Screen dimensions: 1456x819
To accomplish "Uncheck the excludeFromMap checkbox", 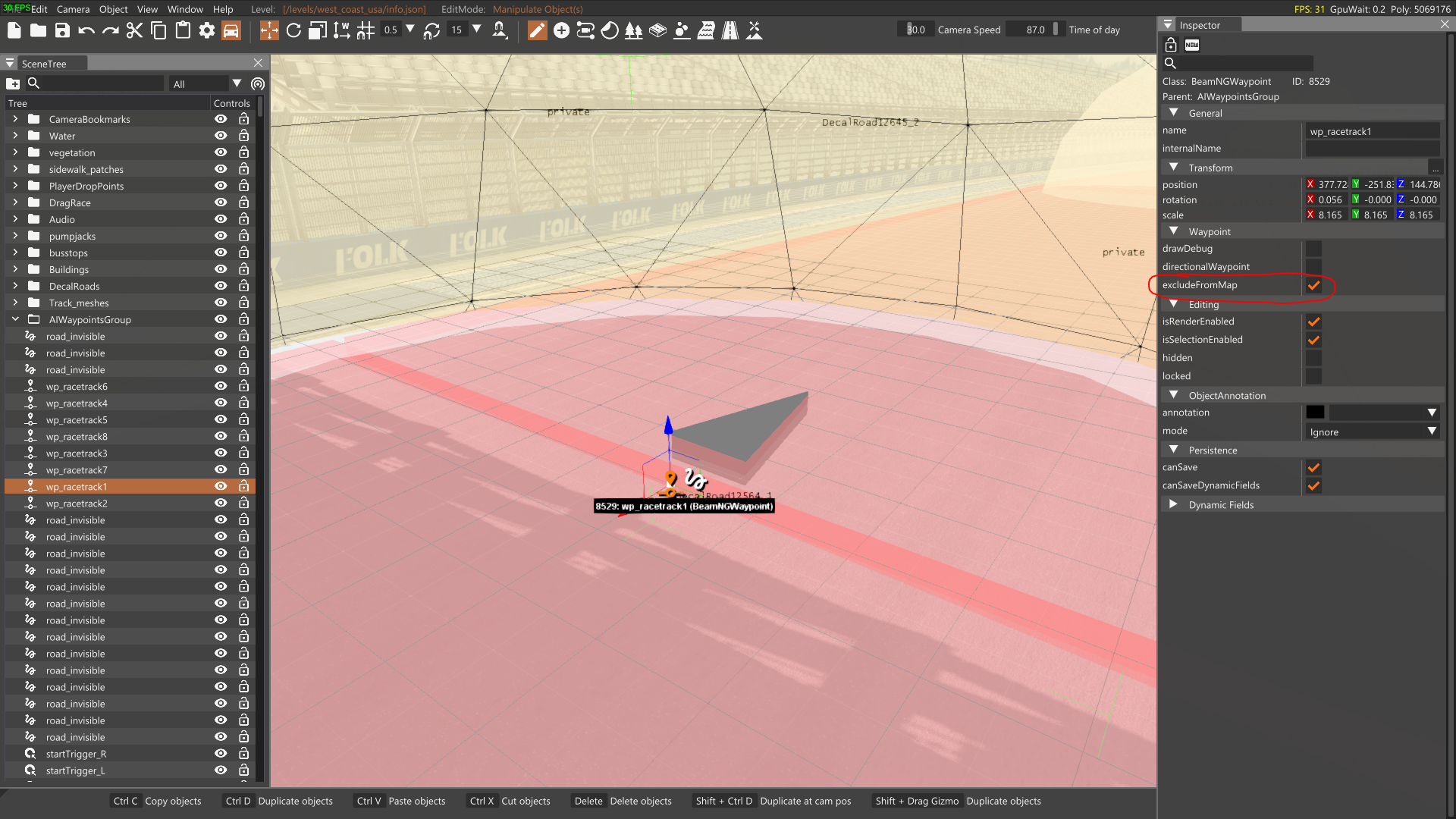I will pos(1313,285).
